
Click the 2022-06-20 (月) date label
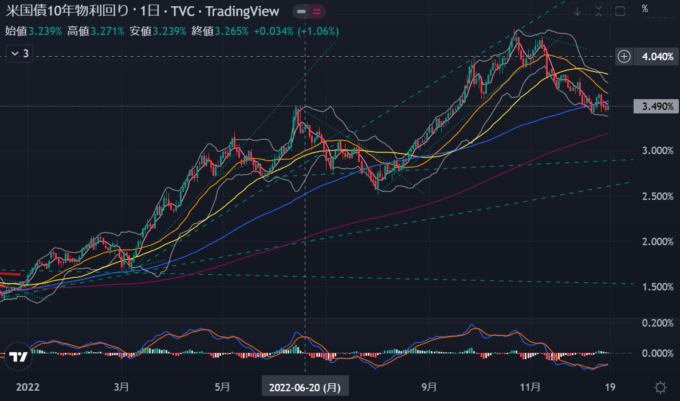[304, 386]
